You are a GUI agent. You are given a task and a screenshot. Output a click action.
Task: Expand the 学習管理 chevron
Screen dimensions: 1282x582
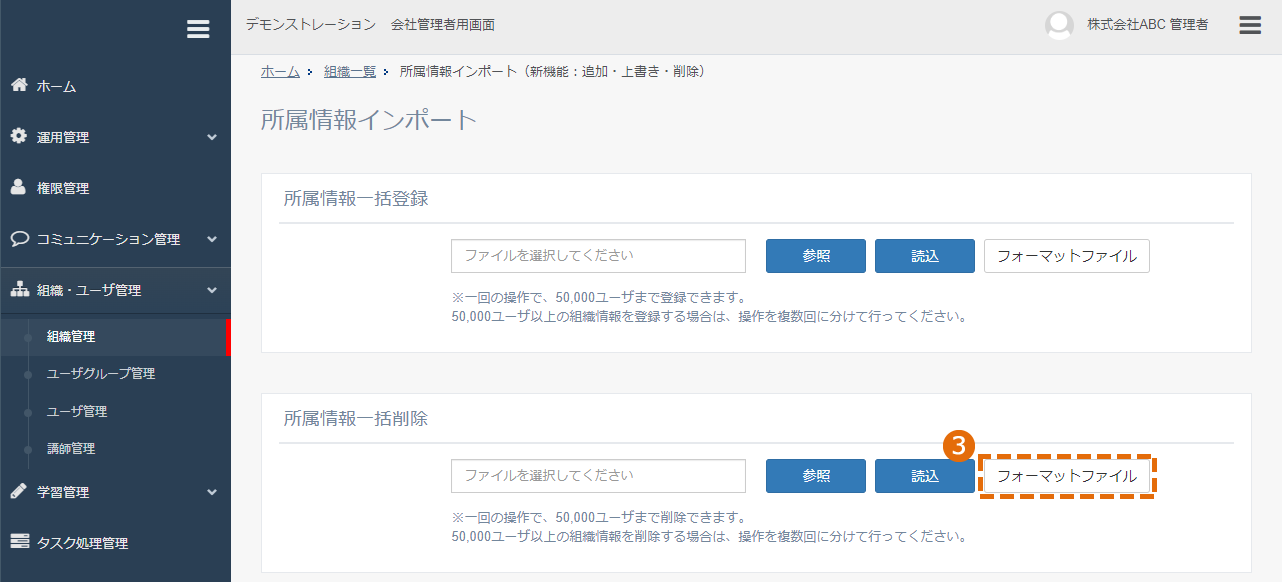212,492
